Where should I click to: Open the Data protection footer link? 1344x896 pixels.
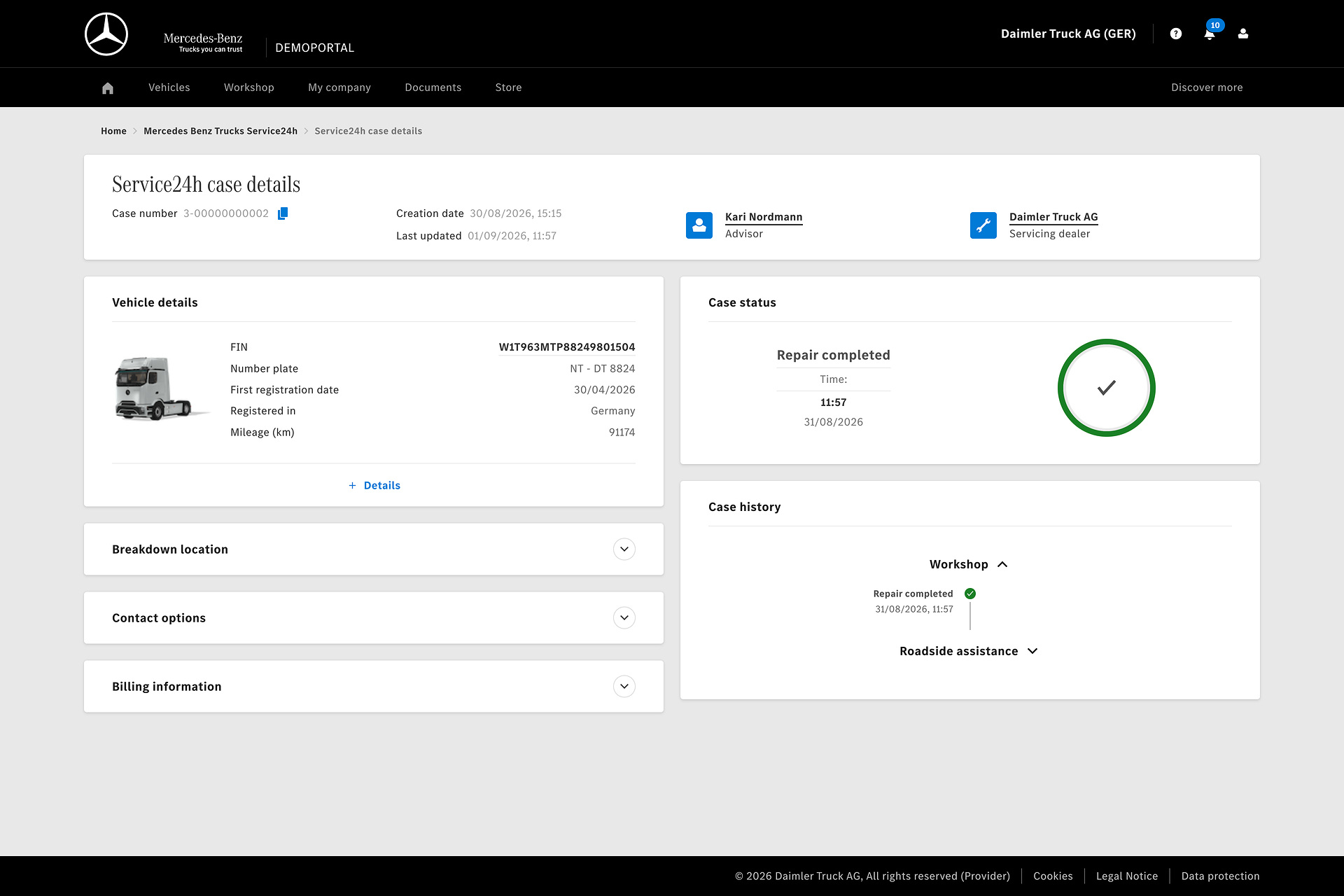(1221, 876)
